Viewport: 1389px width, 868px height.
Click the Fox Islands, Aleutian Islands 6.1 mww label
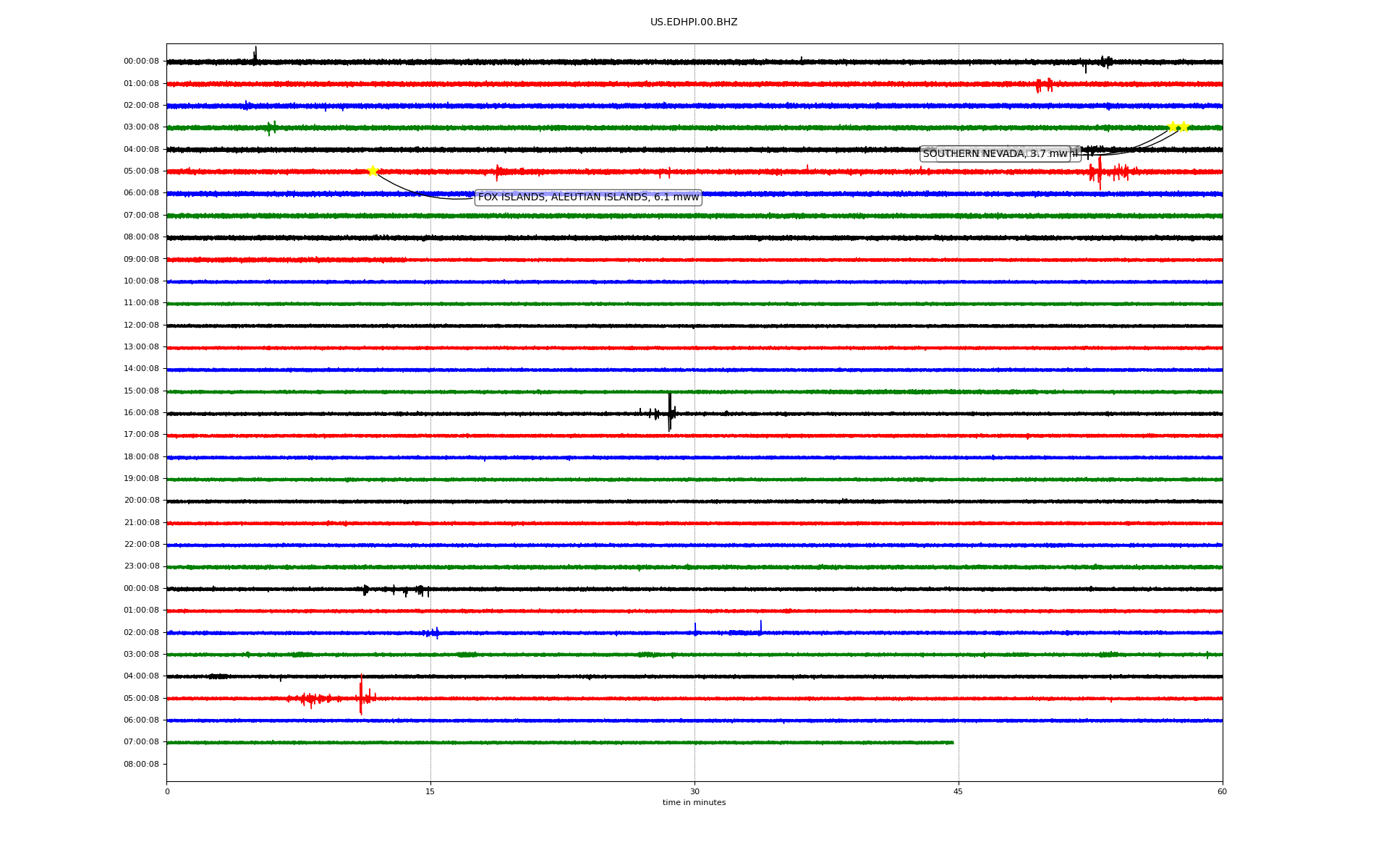pyautogui.click(x=588, y=197)
